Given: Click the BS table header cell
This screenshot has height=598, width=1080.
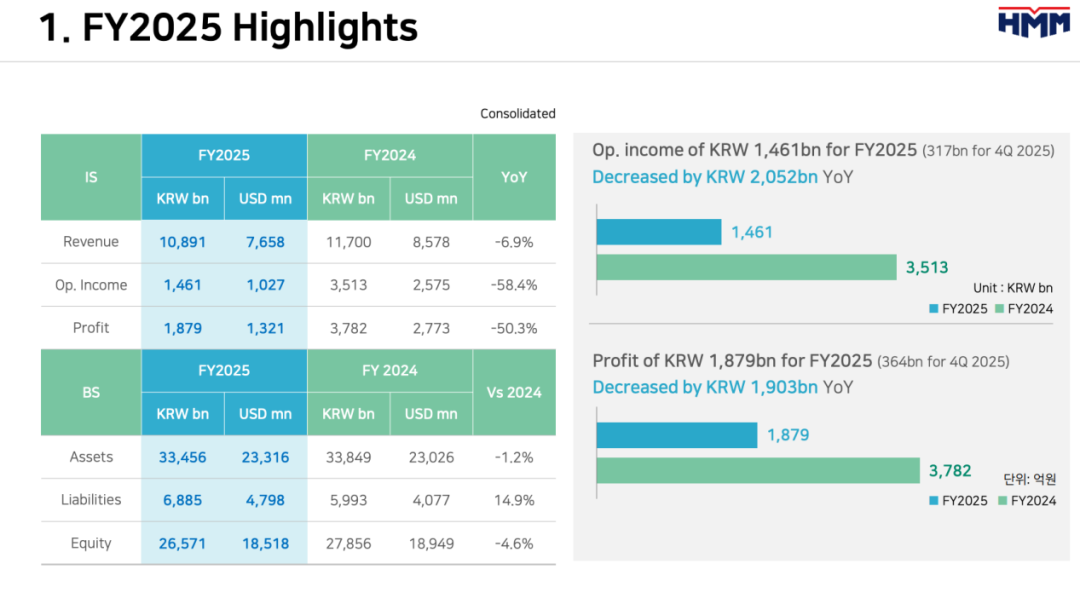Looking at the screenshot, I should click(91, 392).
